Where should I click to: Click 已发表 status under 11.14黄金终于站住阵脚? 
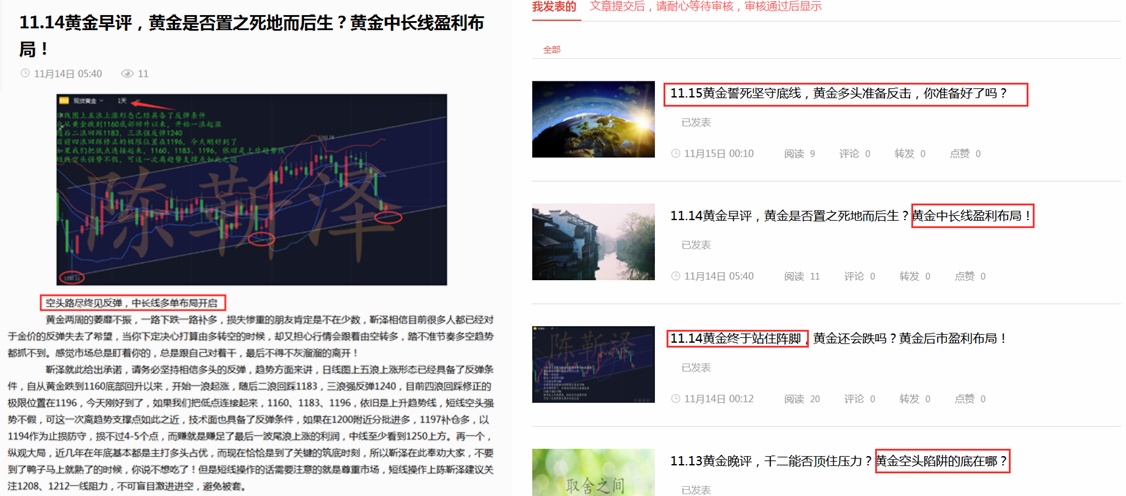pos(696,368)
